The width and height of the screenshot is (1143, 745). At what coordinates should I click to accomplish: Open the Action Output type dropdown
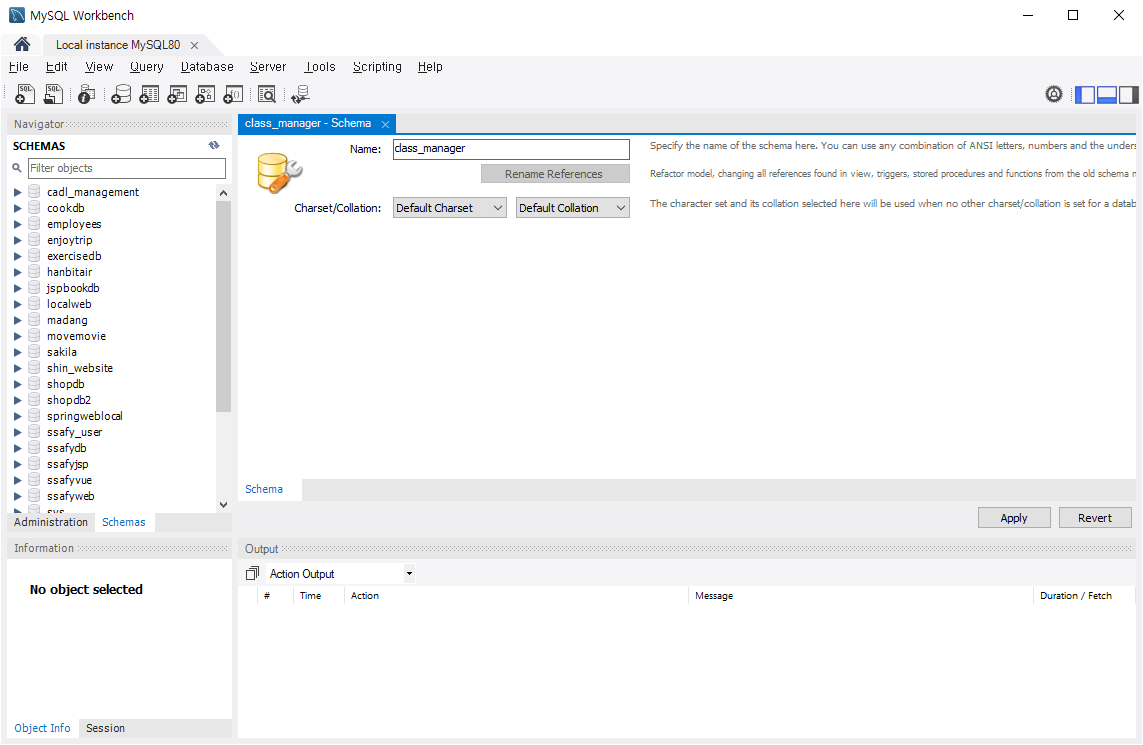click(409, 574)
